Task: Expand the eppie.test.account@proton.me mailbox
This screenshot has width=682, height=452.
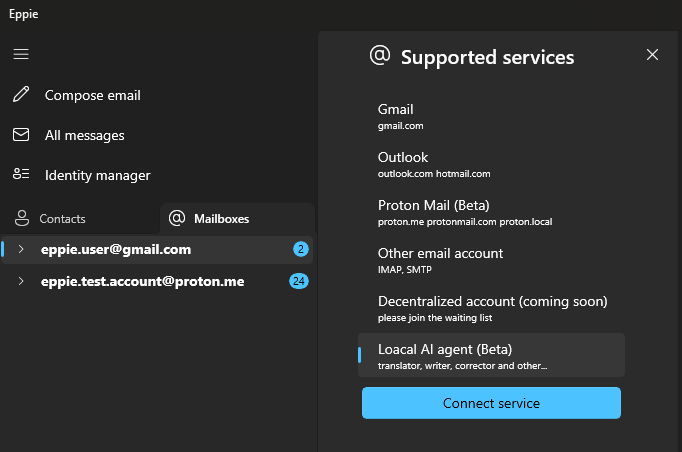Action: click(x=20, y=281)
